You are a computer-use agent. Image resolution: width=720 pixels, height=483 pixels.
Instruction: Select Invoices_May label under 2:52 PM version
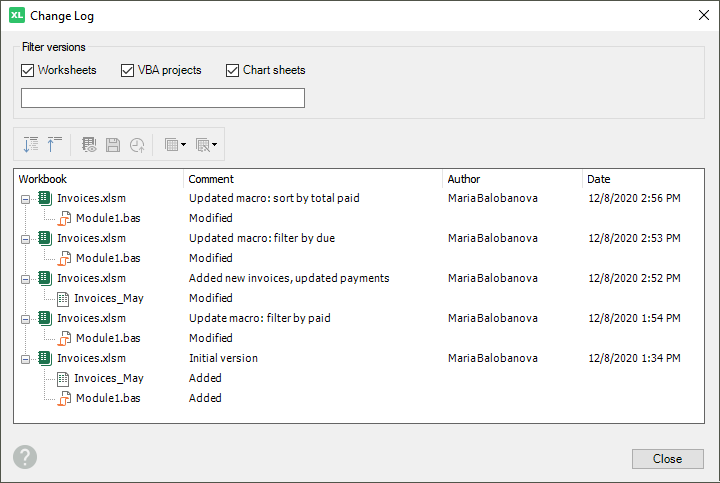coord(109,298)
